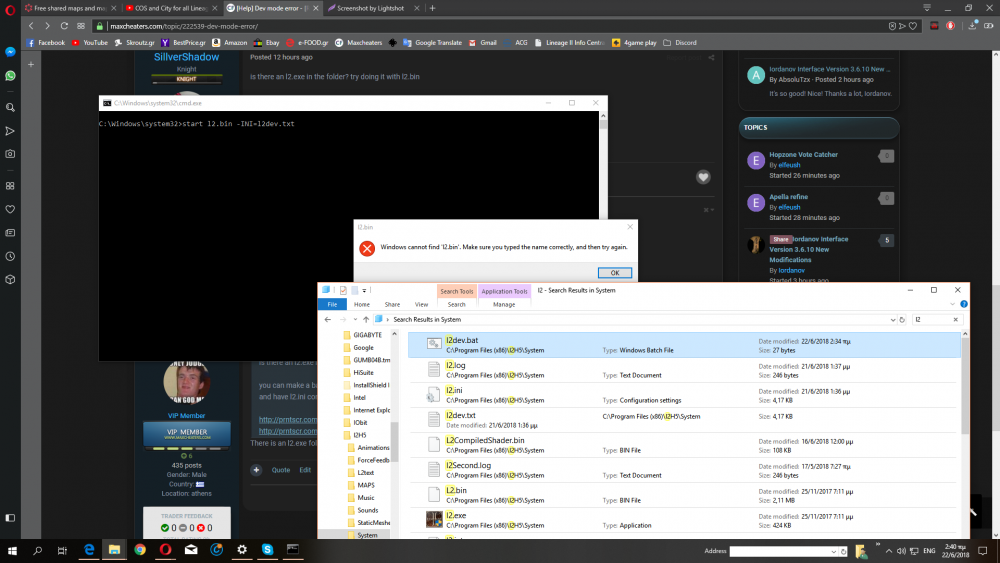The width and height of the screenshot is (1000, 563).
Task: Select l2.ini configuration file result
Action: (x=684, y=395)
